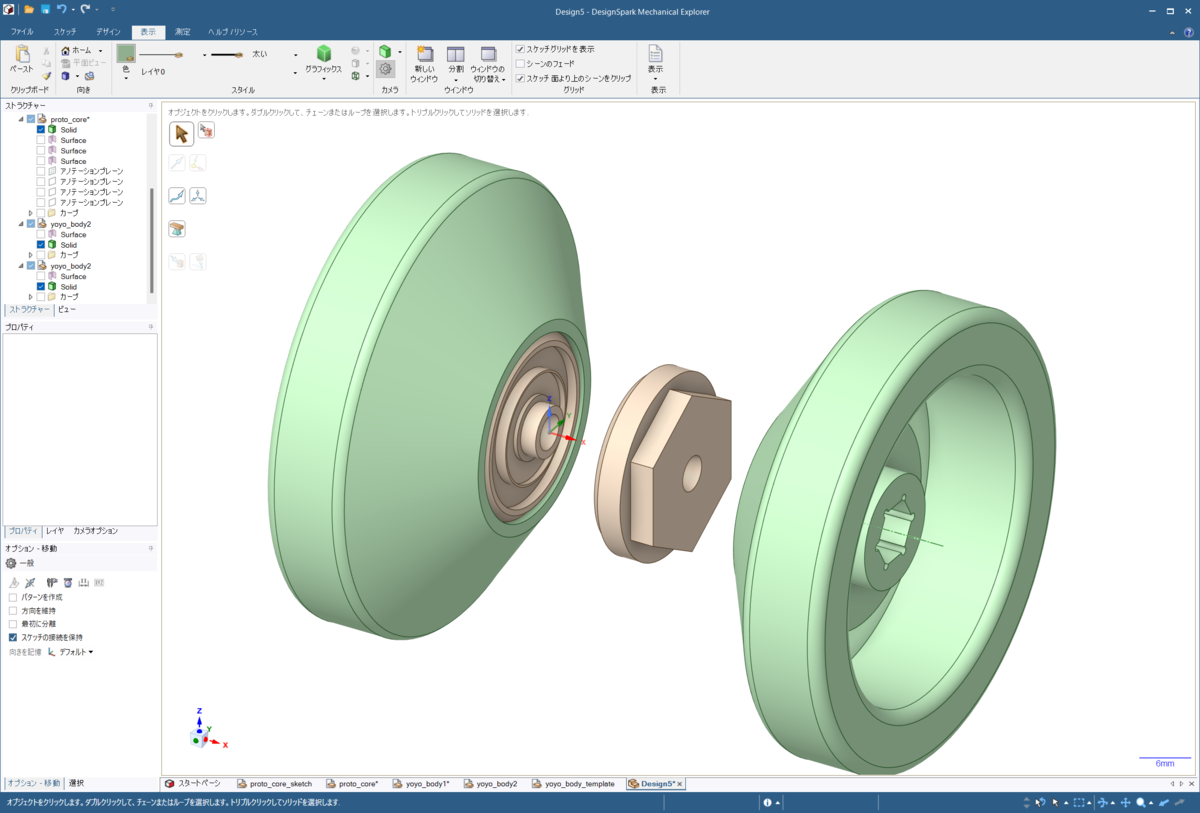Uncheck Keep Sketch Connectivity (スケッチの接続を保持)
This screenshot has height=813, width=1200.
click(x=13, y=637)
